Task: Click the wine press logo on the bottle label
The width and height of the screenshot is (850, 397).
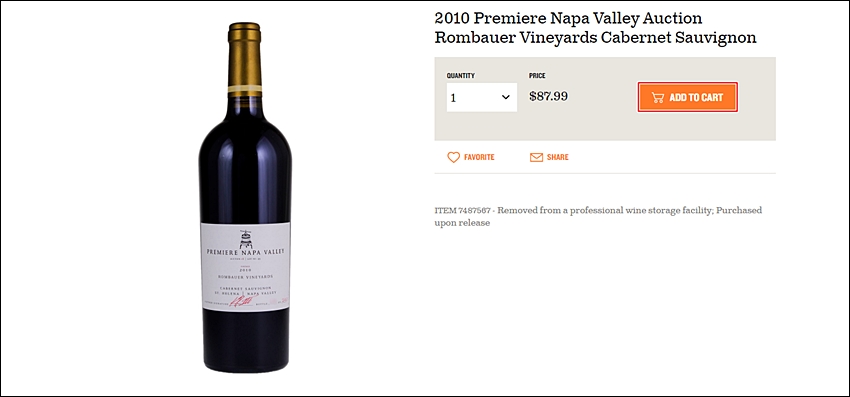Action: [246, 238]
